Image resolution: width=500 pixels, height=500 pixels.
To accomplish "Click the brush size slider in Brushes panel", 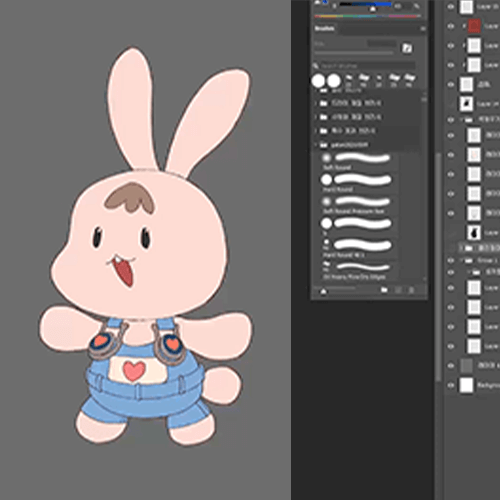I will click(354, 53).
